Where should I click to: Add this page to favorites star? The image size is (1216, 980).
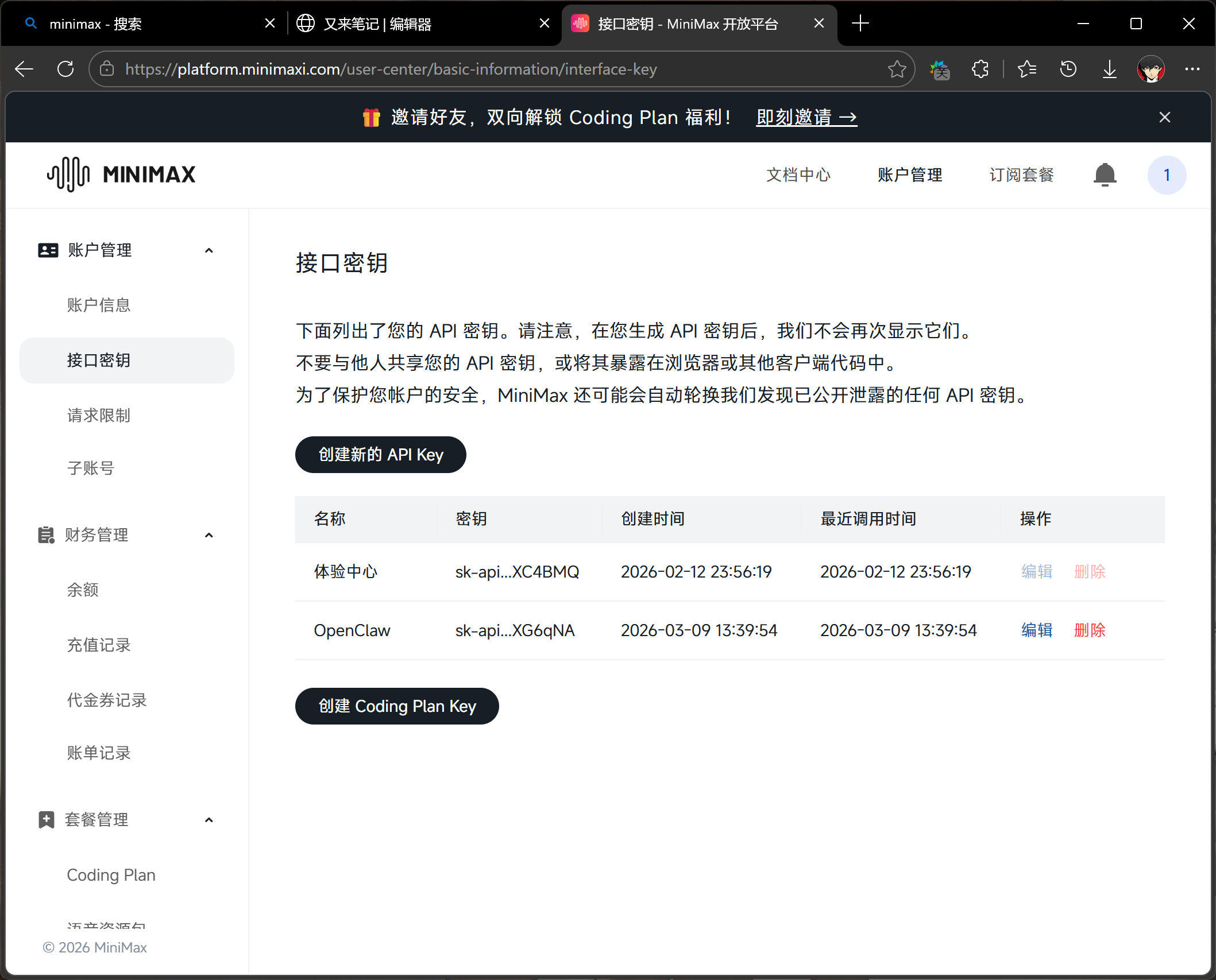click(897, 69)
